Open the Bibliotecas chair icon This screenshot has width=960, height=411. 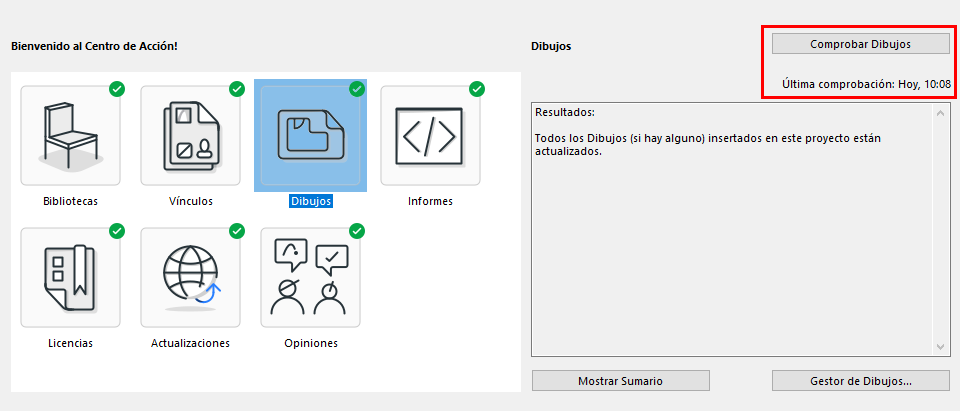(70, 135)
